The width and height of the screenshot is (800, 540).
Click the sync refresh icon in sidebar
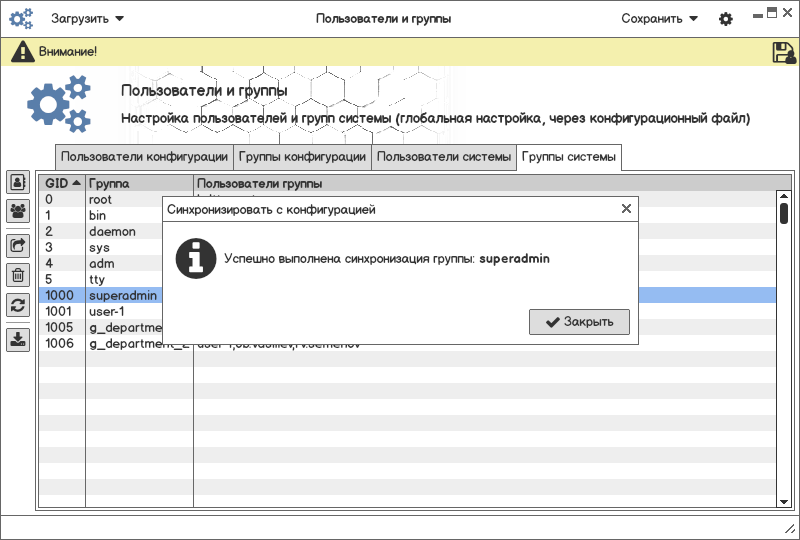tap(18, 306)
